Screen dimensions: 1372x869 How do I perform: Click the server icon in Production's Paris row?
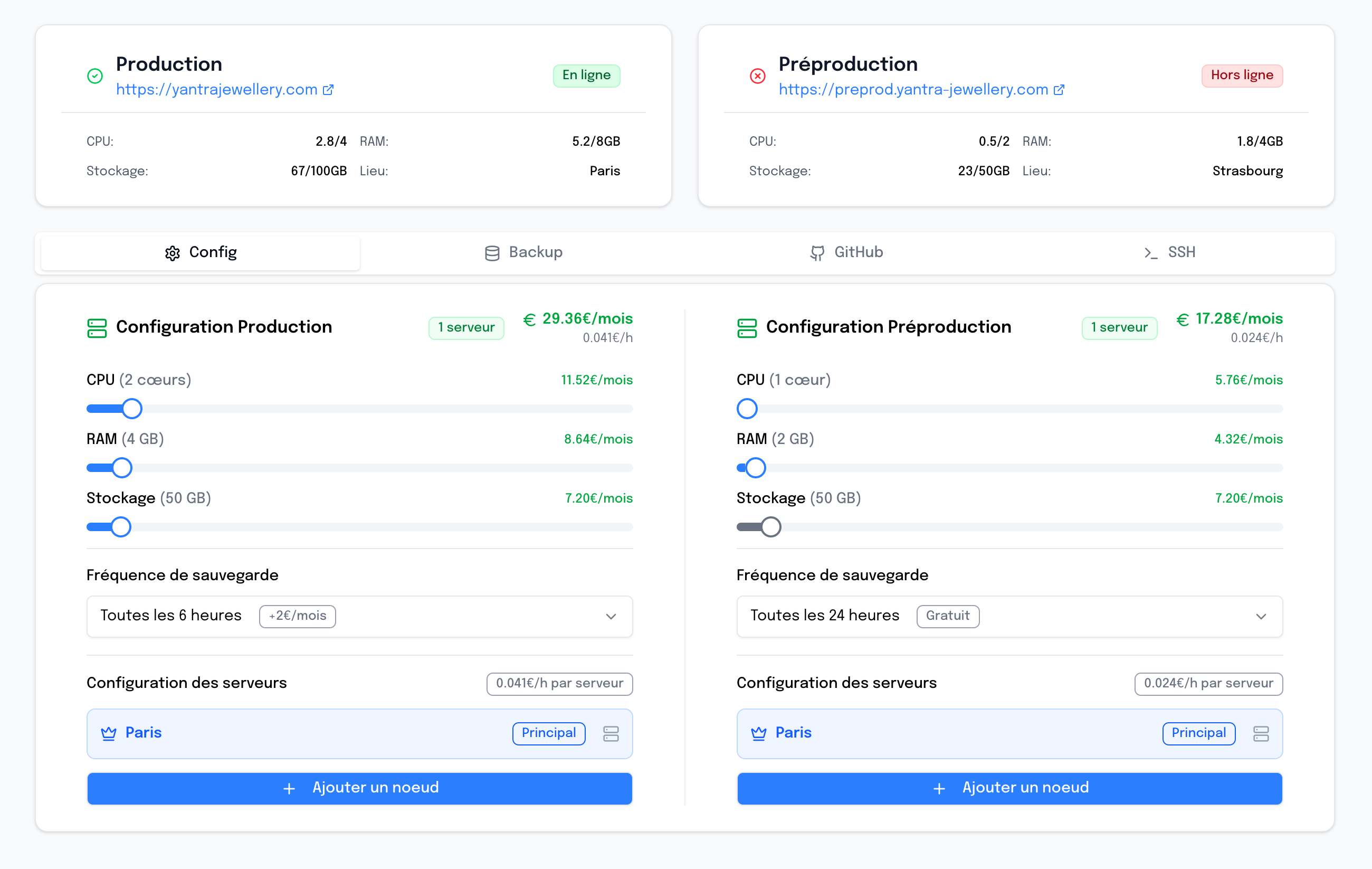point(611,734)
